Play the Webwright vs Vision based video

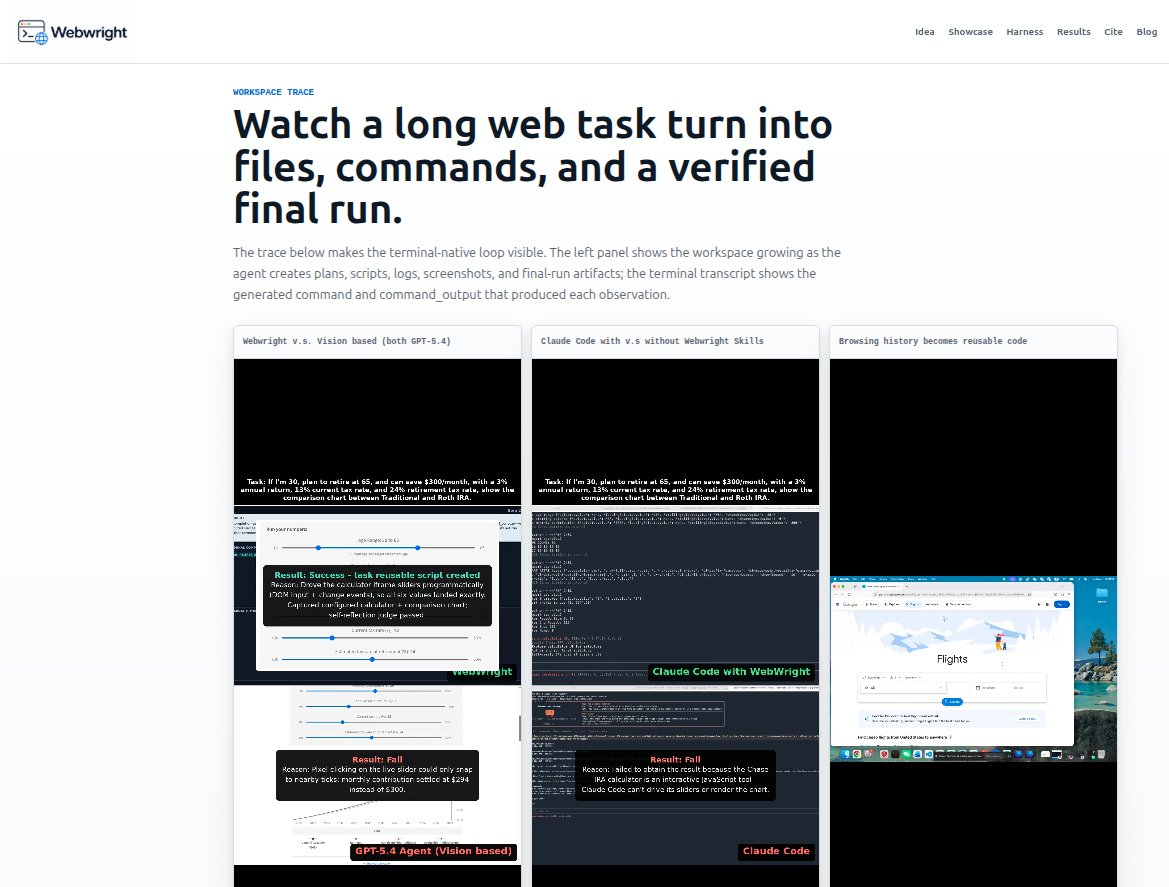(377, 622)
